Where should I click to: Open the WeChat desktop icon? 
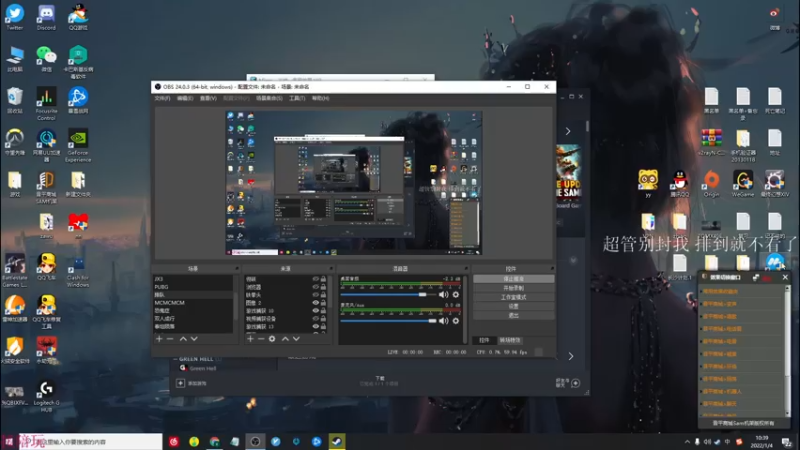click(46, 59)
